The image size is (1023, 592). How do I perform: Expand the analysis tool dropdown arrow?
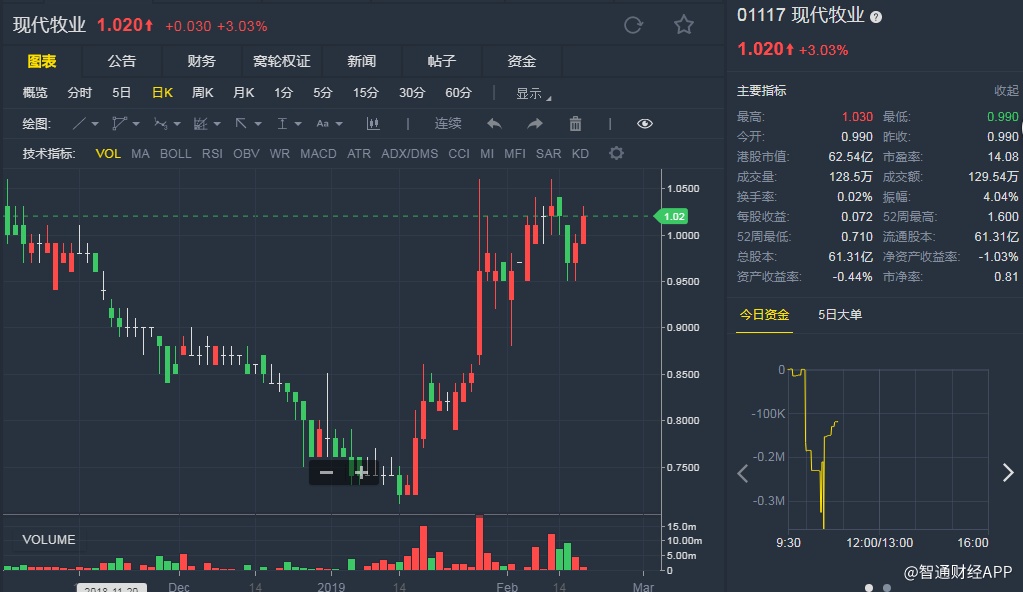tap(217, 124)
